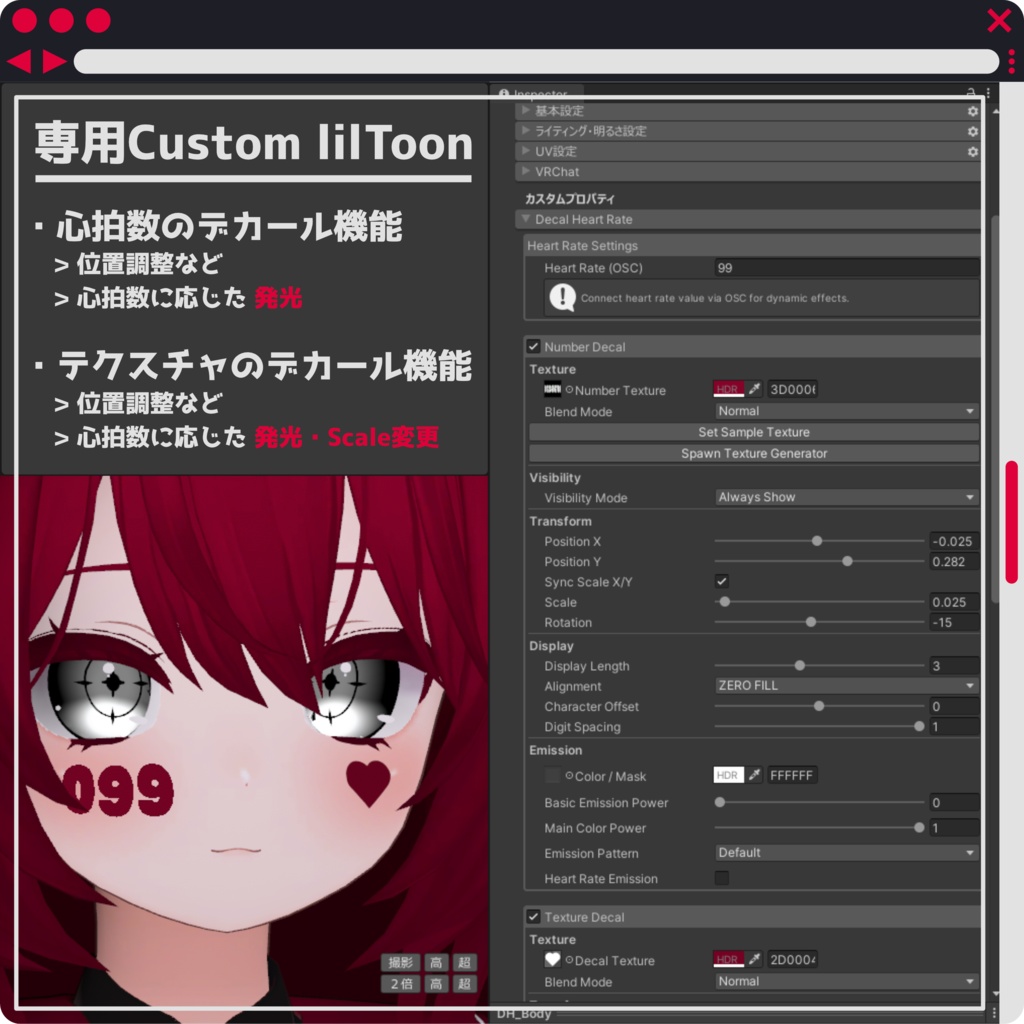Expand the VRChat foldout
Viewport: 1024px width, 1024px height.
525,171
